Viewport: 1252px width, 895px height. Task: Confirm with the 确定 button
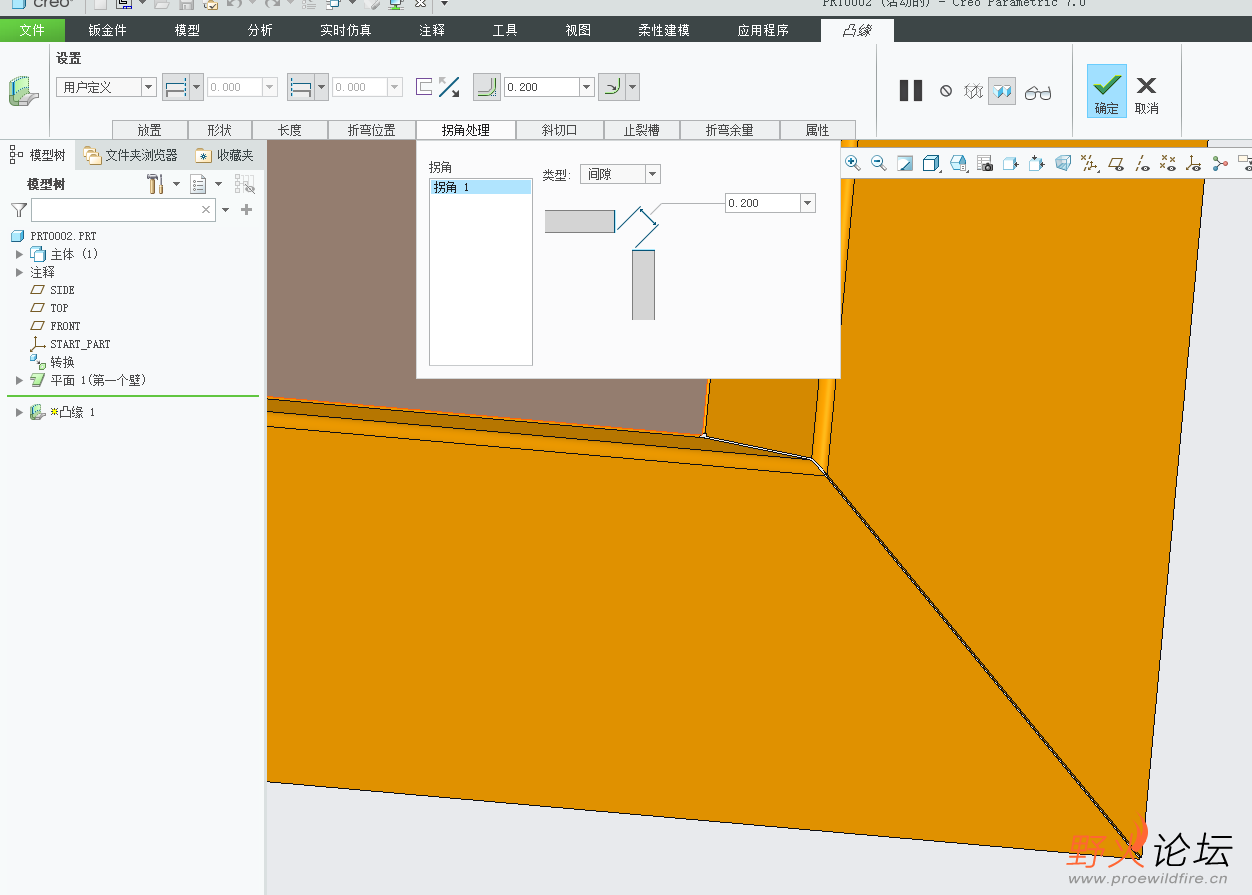tap(1107, 91)
